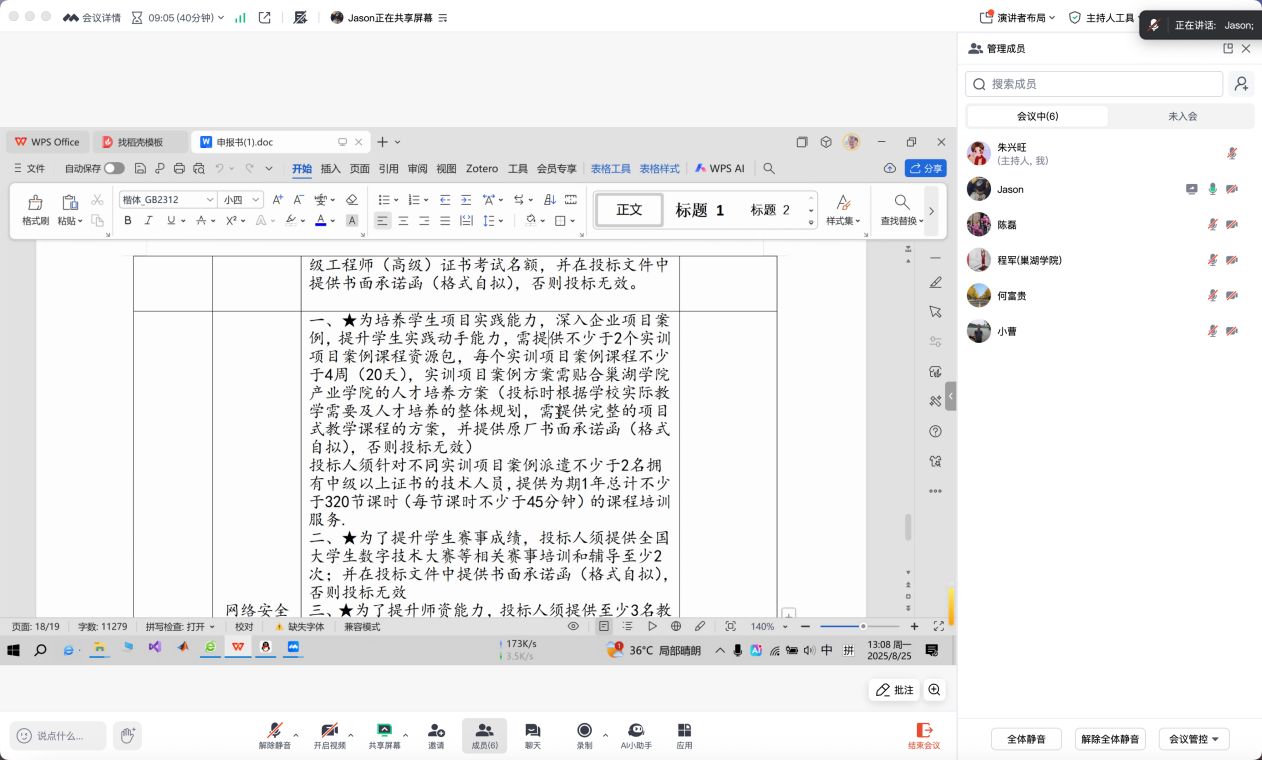Open the Insert (插入) ribbon tab
This screenshot has width=1262, height=760.
pyautogui.click(x=330, y=169)
